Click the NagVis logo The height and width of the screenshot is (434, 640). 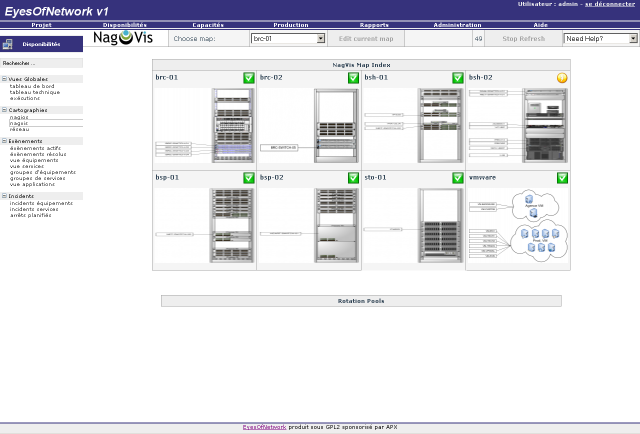[123, 38]
